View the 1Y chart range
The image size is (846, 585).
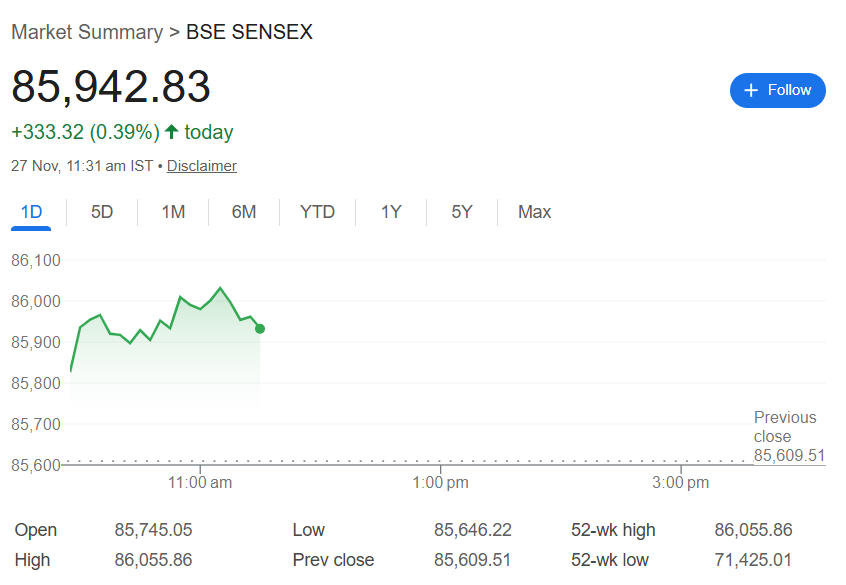pos(391,212)
